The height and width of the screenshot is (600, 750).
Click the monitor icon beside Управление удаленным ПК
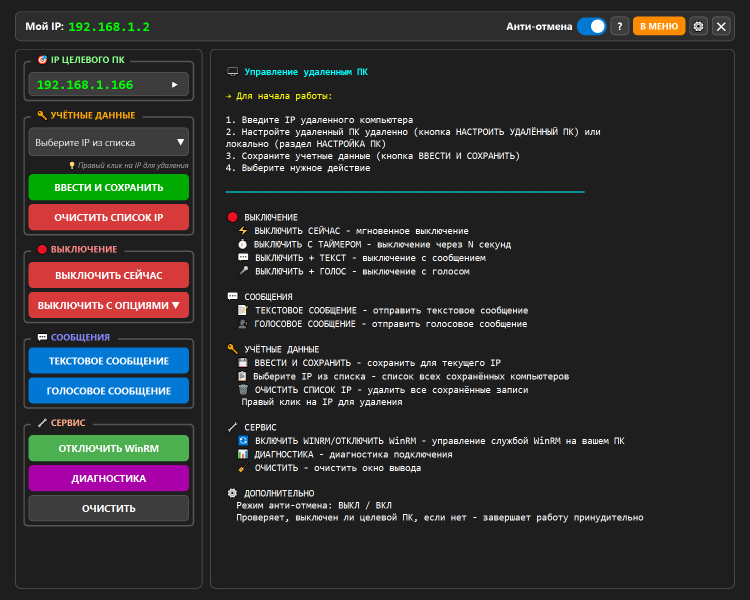pyautogui.click(x=233, y=72)
